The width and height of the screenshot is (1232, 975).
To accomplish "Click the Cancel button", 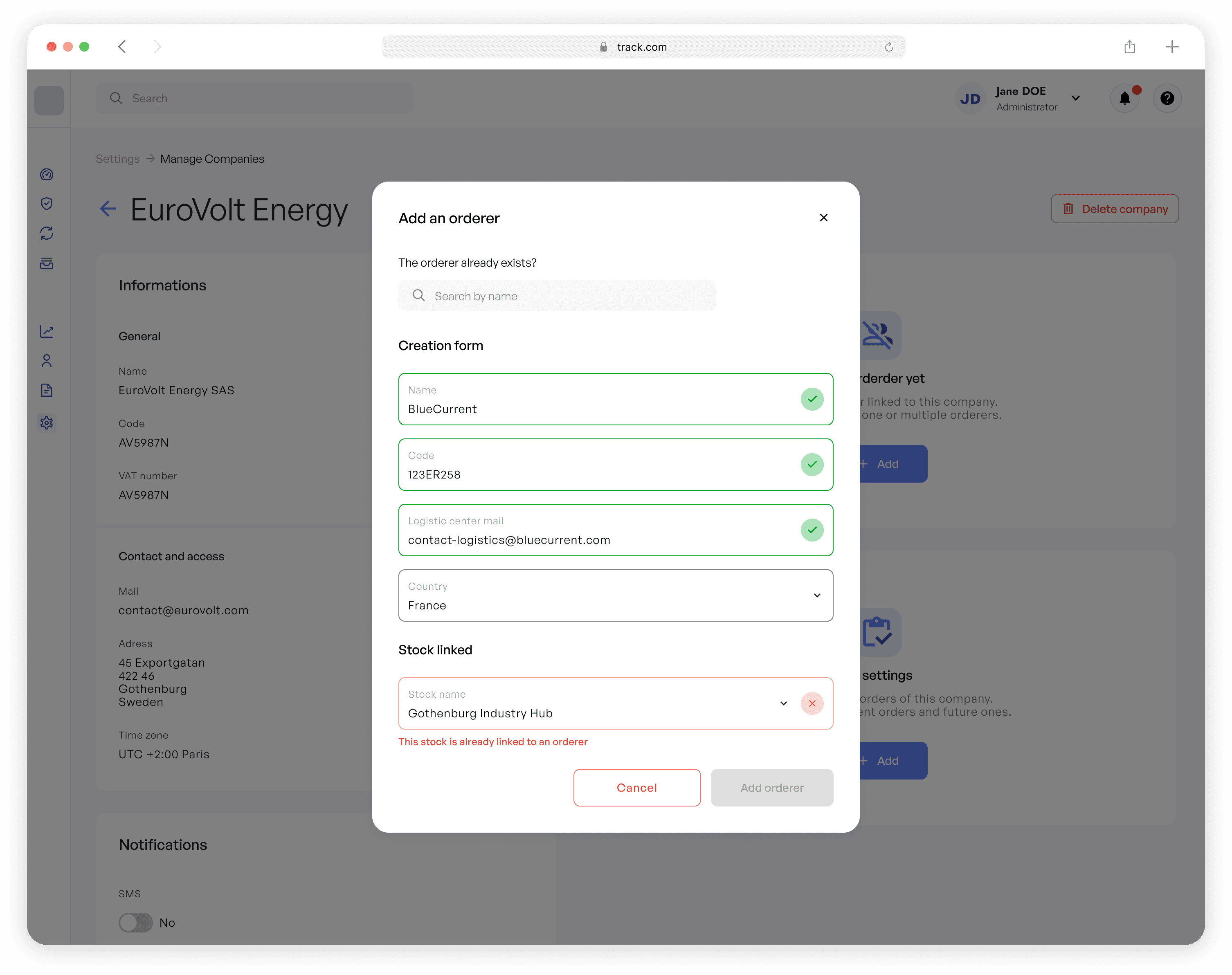I will (636, 788).
